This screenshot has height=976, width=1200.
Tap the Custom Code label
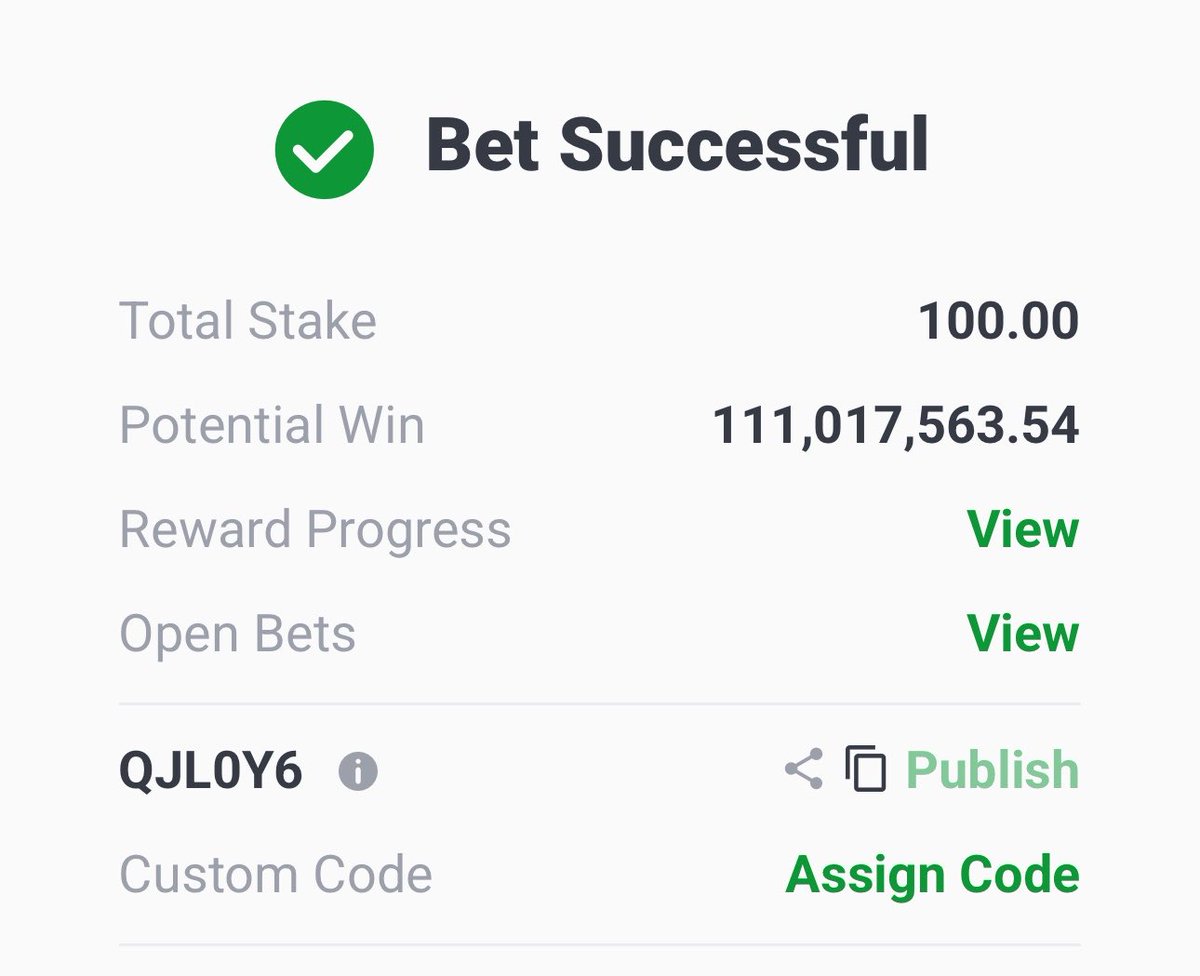tap(276, 875)
